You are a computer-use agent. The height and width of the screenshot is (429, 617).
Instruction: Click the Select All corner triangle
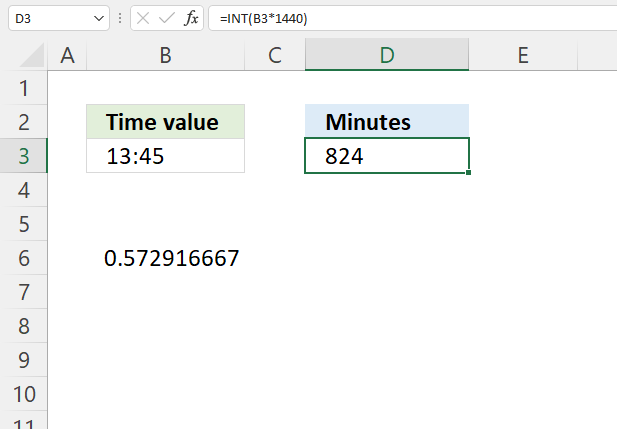[x=31, y=55]
